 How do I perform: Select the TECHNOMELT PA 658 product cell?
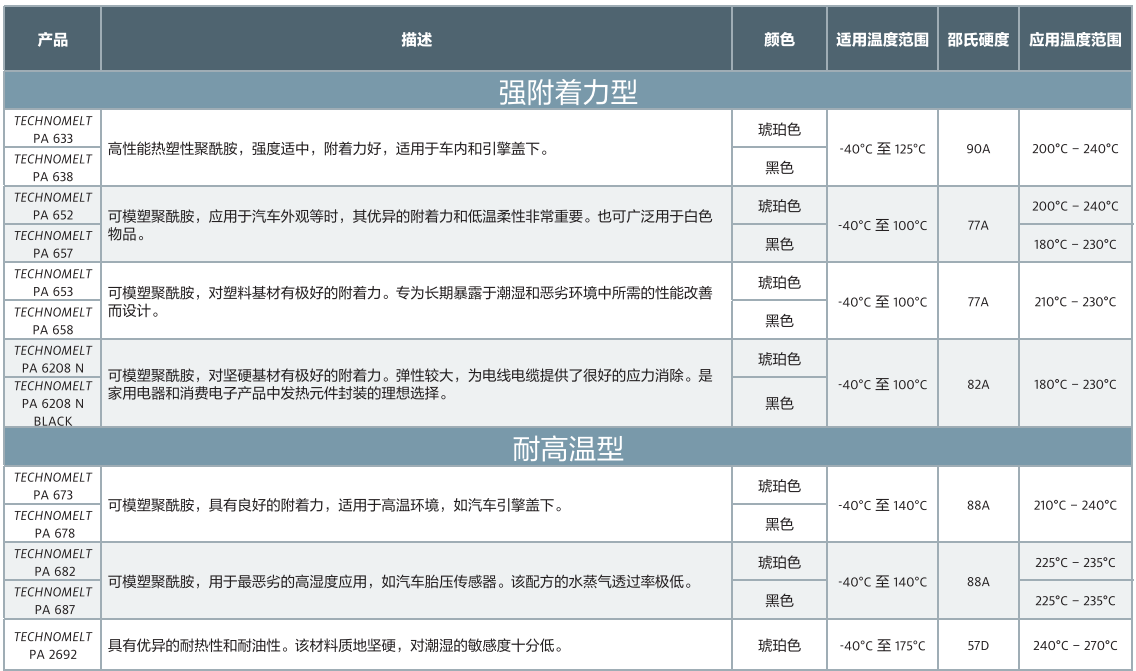pos(52,320)
